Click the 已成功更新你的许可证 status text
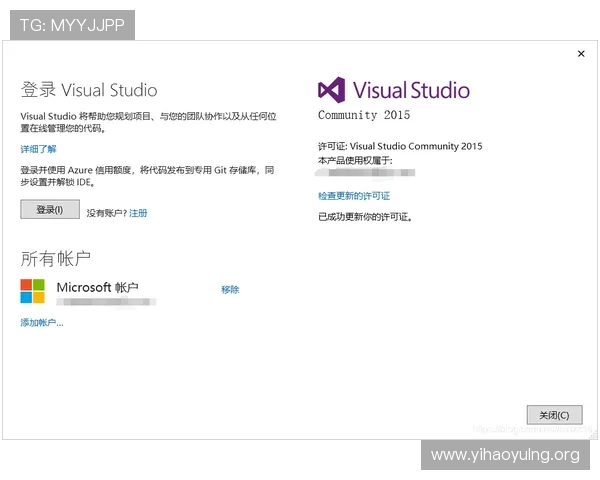This screenshot has width=600, height=480. tap(365, 217)
